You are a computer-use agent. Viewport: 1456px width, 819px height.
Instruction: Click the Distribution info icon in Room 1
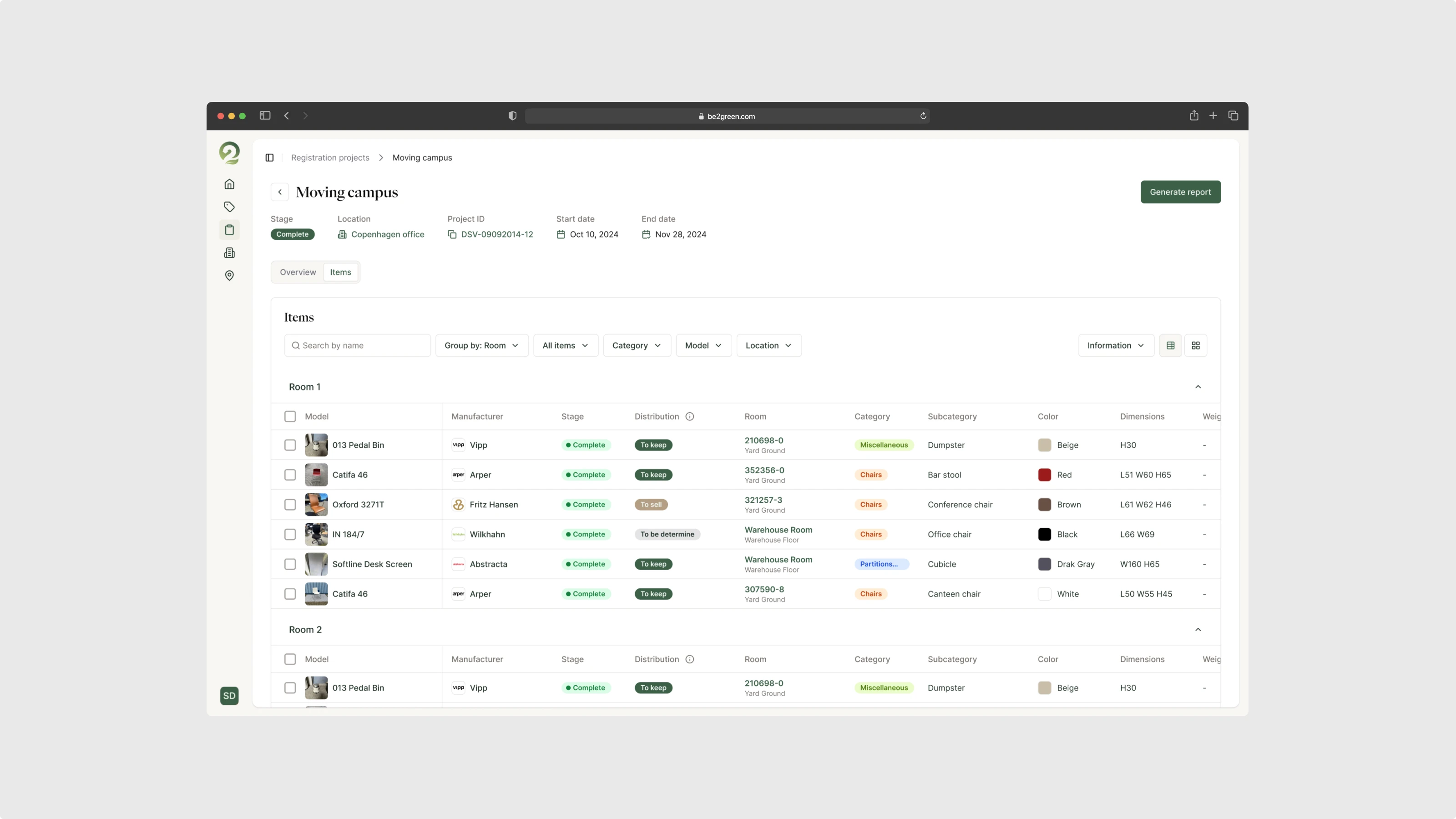coord(690,417)
